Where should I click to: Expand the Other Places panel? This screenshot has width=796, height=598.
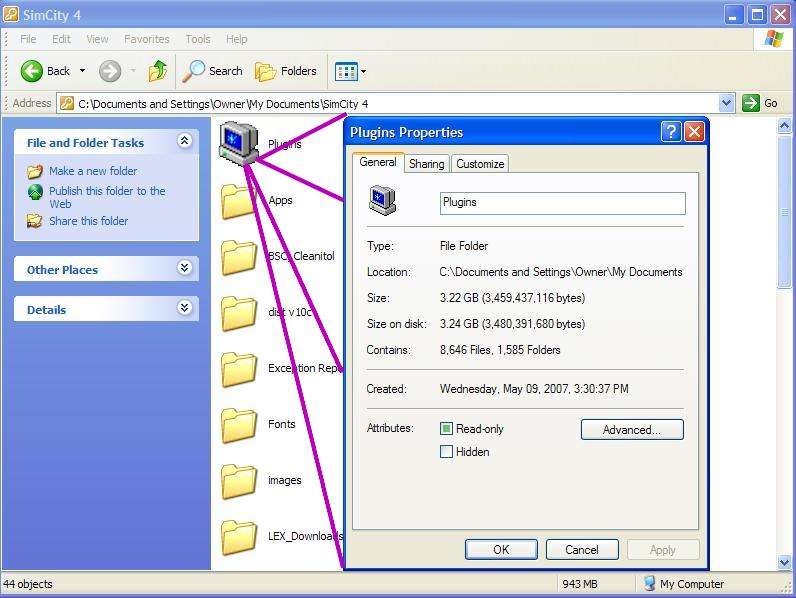(x=185, y=268)
